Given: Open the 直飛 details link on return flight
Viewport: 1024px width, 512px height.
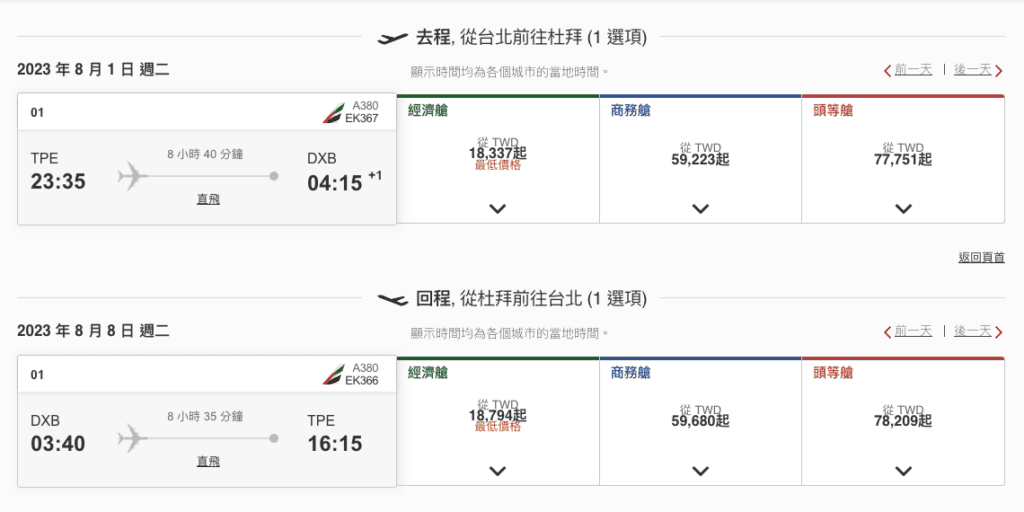Looking at the screenshot, I should coord(208,462).
